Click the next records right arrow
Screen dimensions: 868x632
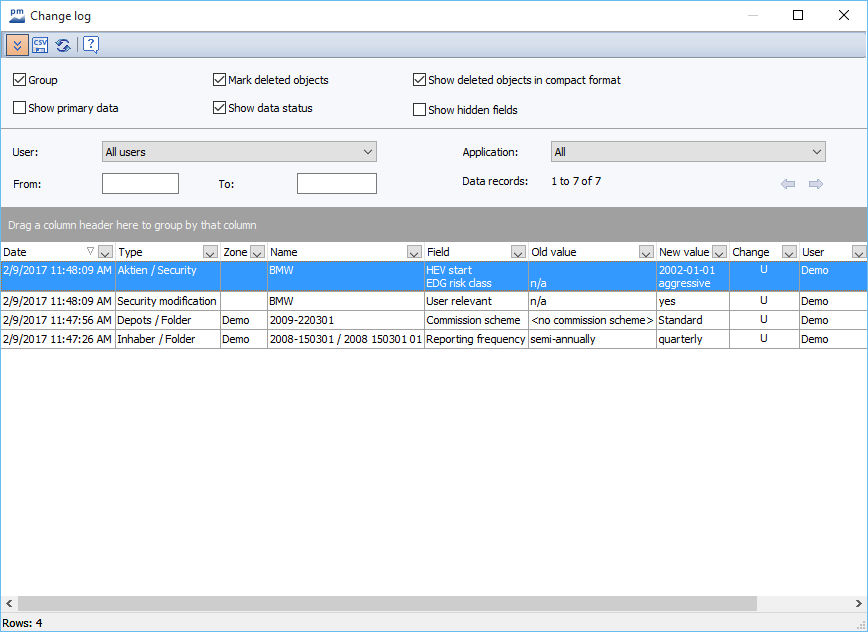[816, 184]
